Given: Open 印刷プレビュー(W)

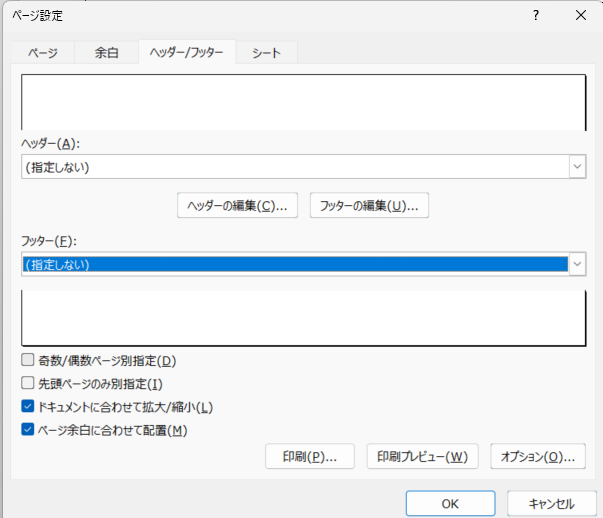Looking at the screenshot, I should click(x=422, y=457).
